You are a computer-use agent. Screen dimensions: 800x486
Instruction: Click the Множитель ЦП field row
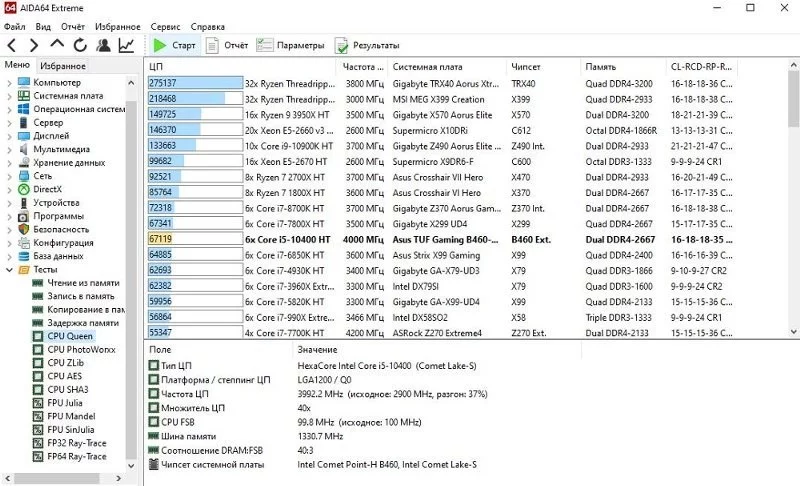[230, 408]
